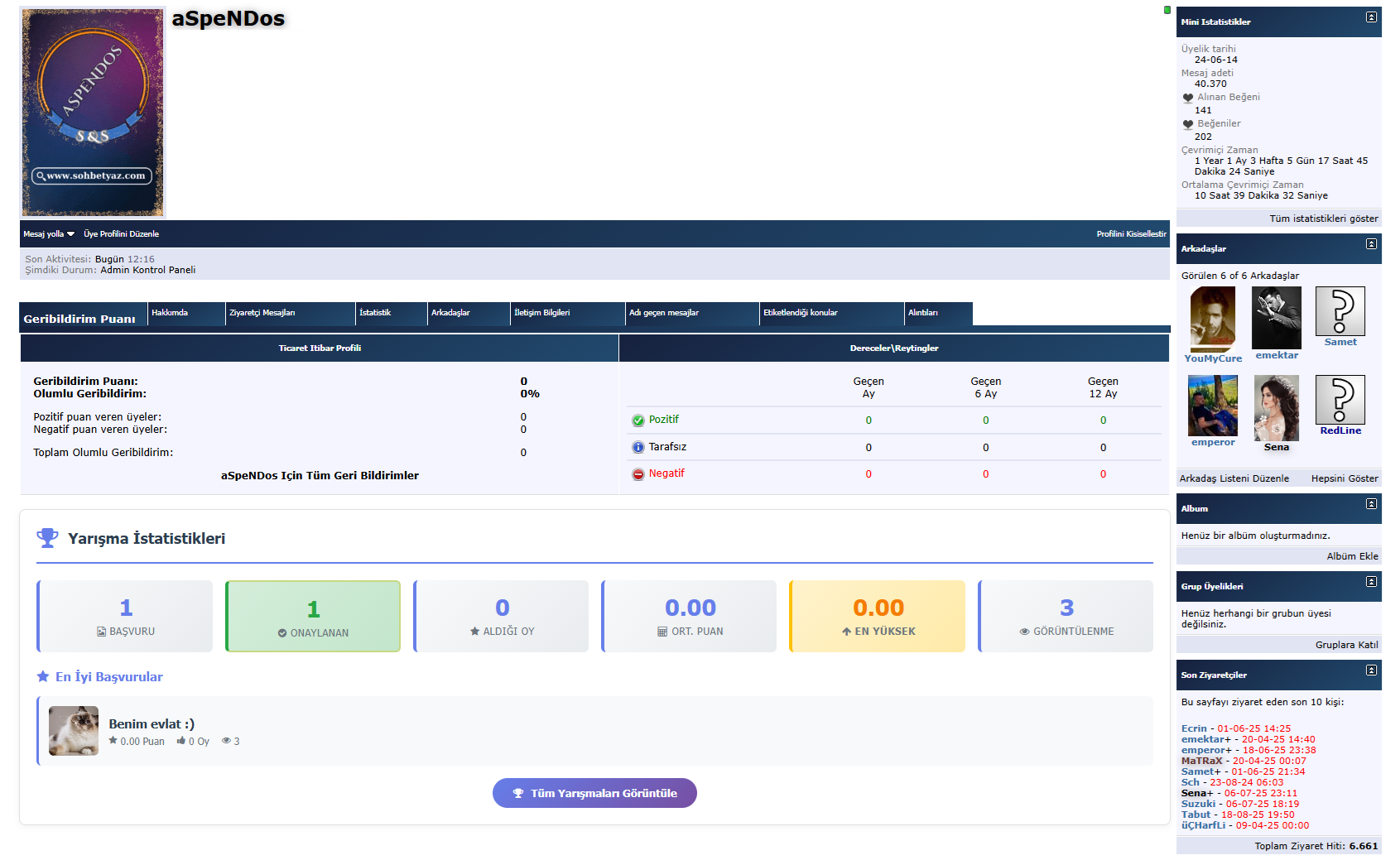Click the heart icon beside Alınan Beğeni
The width and height of the screenshot is (1400, 865).
(1188, 98)
